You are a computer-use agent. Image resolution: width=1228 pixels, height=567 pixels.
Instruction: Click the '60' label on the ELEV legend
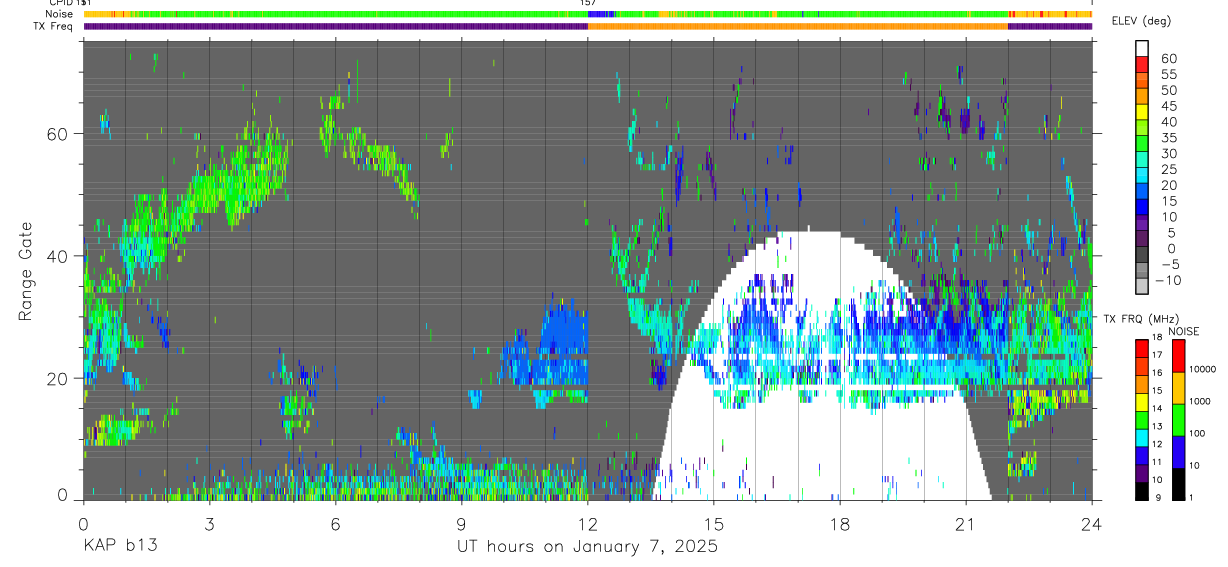(1167, 58)
